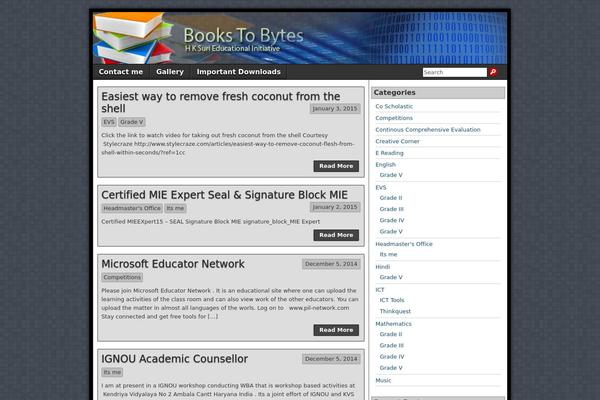The image size is (600, 400).
Task: Select the Grade V tag on the coconut post
Action: (132, 122)
